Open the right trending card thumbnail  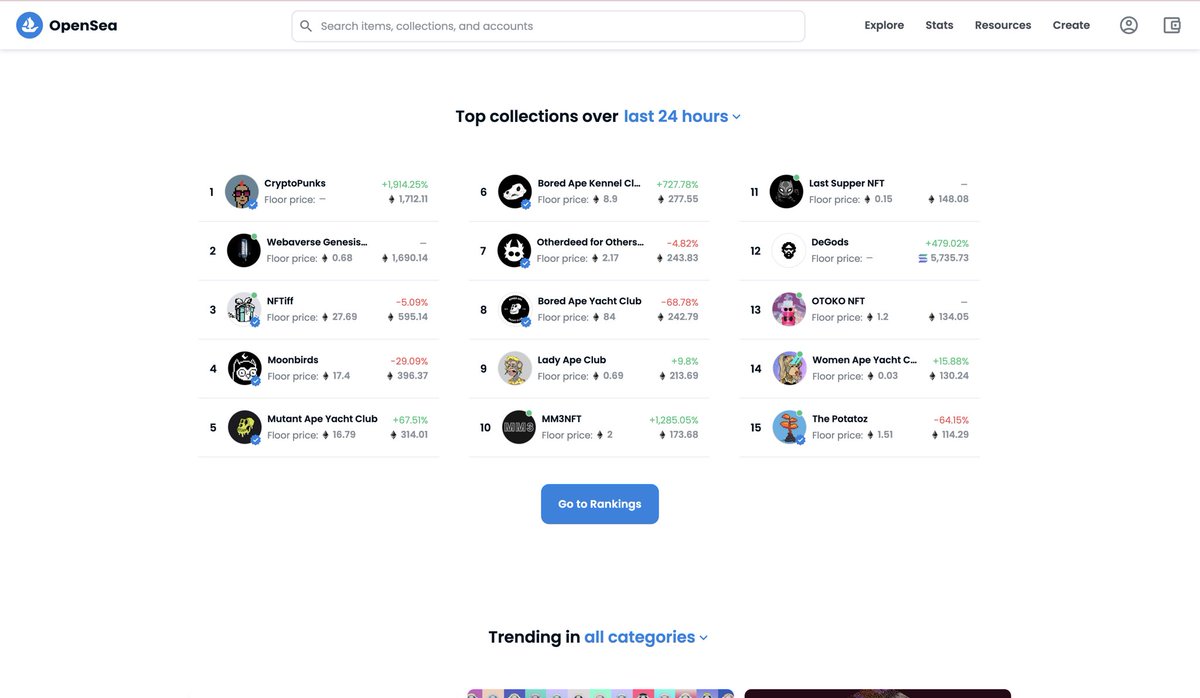pyautogui.click(x=877, y=693)
